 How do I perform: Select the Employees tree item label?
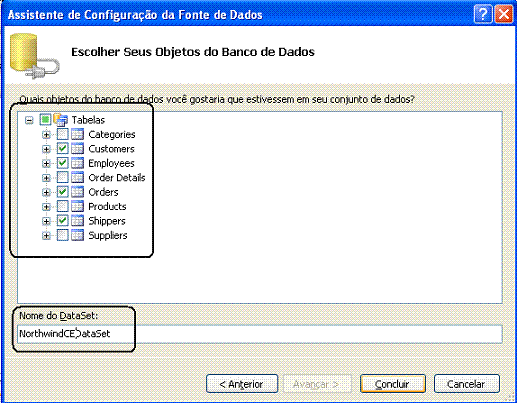[111, 163]
